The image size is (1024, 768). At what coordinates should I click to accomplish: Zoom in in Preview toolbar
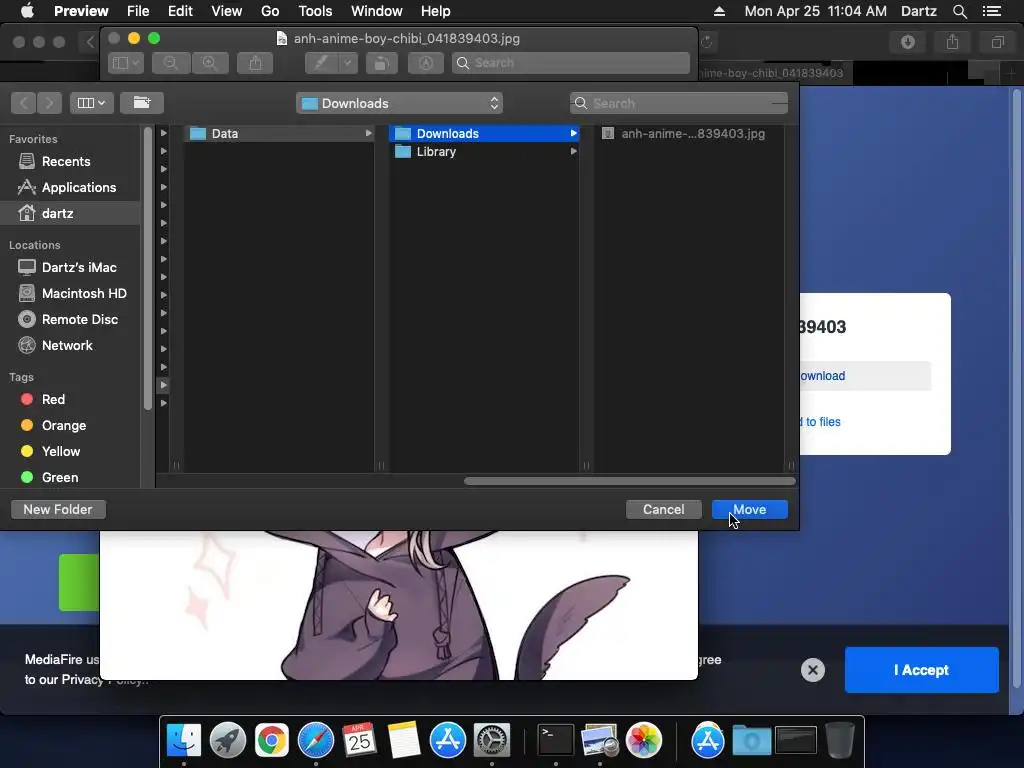tap(210, 63)
